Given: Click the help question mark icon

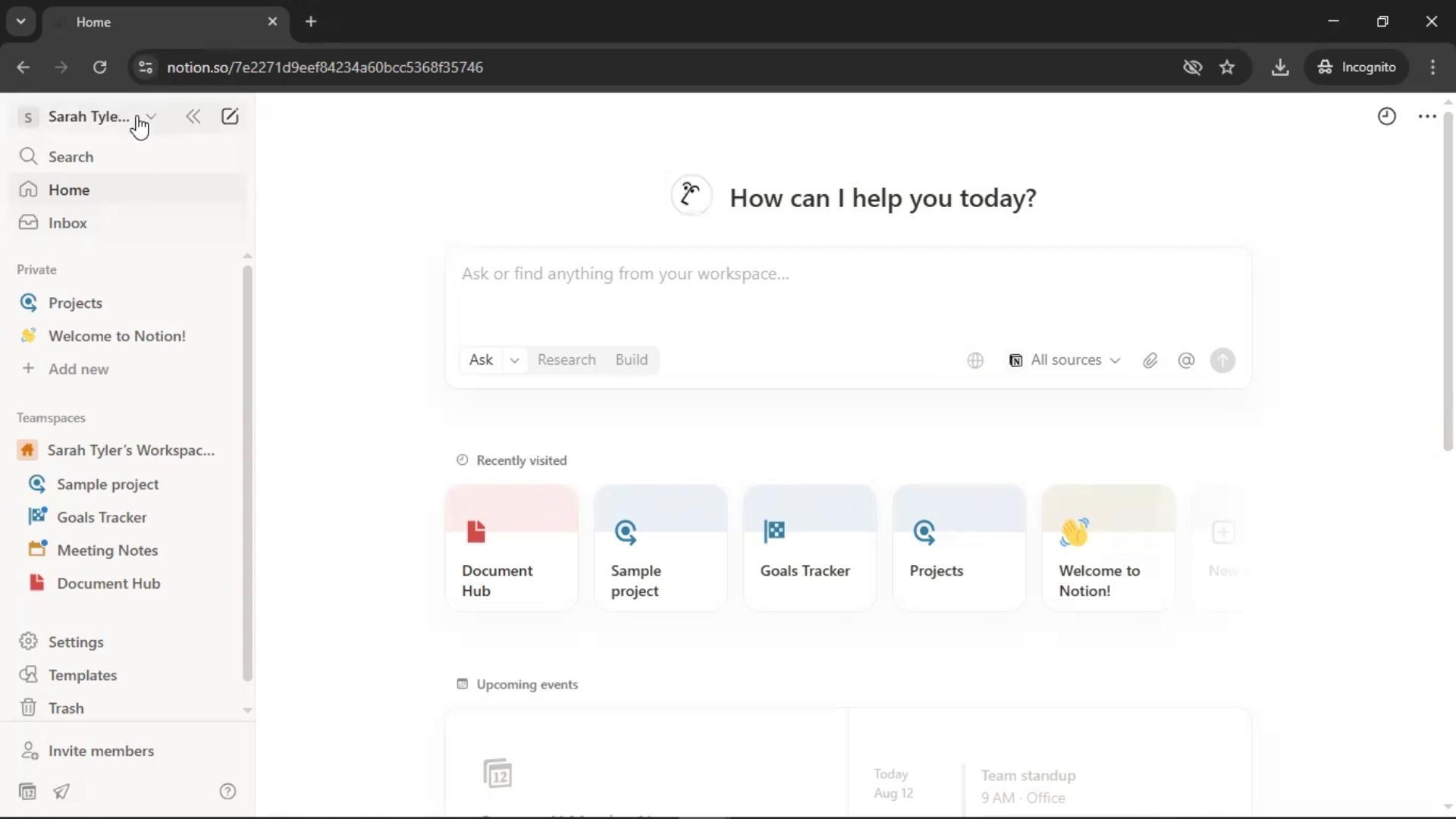Looking at the screenshot, I should pos(227,791).
